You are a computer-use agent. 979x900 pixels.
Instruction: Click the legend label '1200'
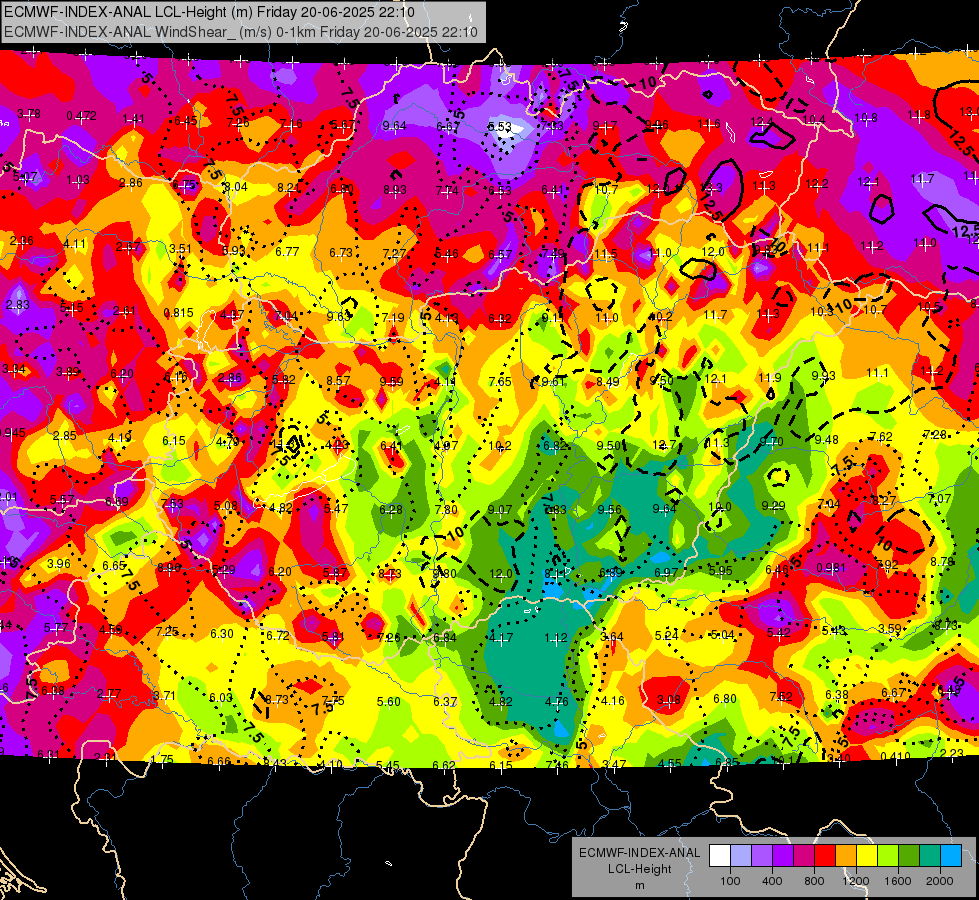pyautogui.click(x=855, y=881)
